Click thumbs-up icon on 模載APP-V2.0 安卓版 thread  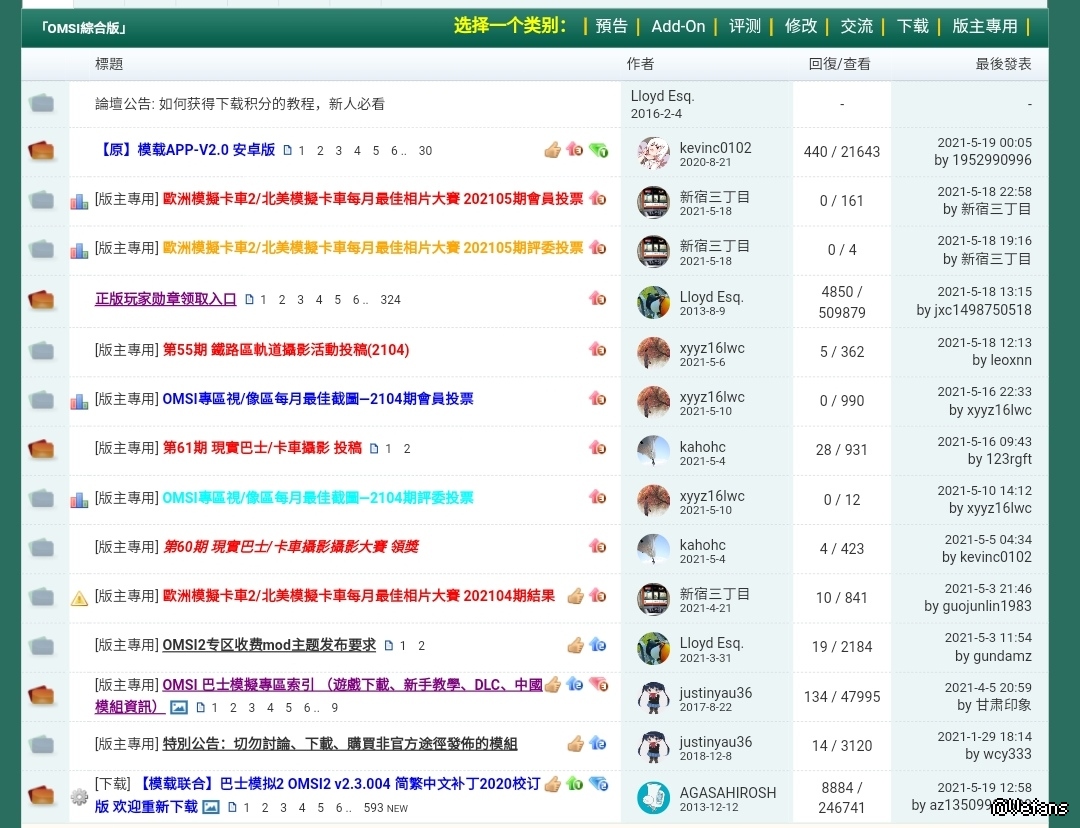coord(552,150)
